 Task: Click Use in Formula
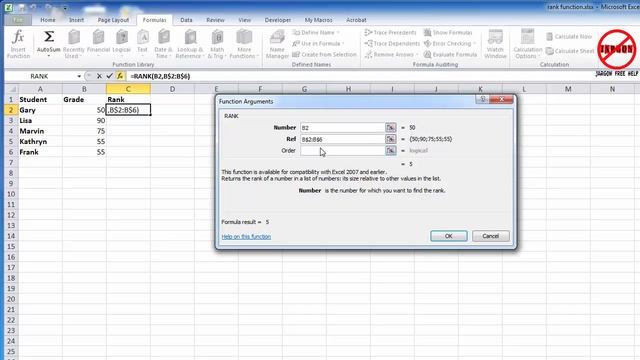point(318,43)
